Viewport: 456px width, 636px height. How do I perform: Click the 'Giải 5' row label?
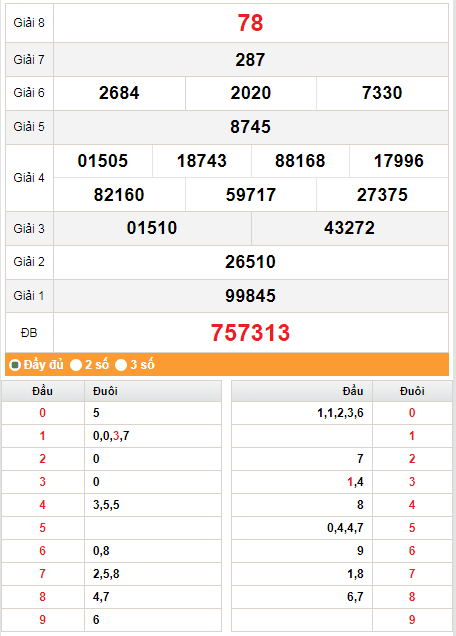(x=29, y=127)
